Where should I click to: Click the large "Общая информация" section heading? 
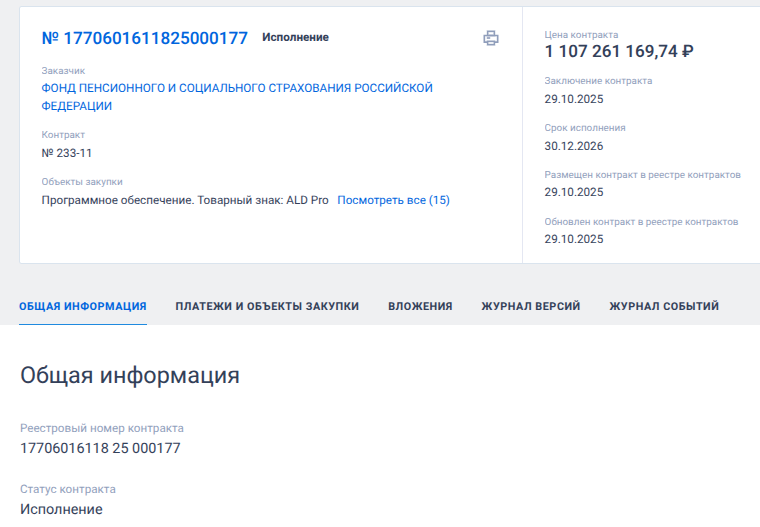(x=130, y=376)
